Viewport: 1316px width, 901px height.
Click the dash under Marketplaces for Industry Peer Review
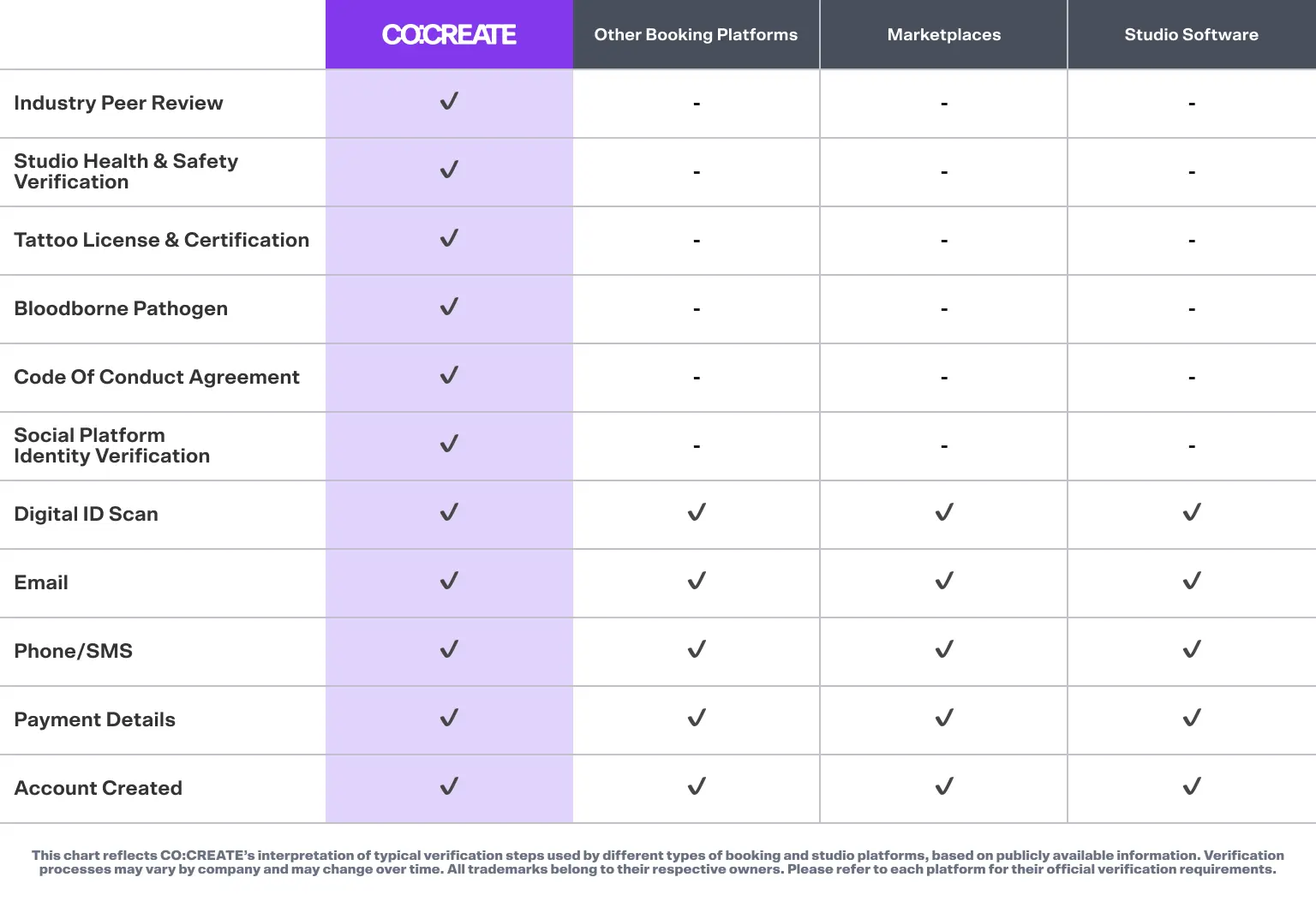tap(944, 104)
